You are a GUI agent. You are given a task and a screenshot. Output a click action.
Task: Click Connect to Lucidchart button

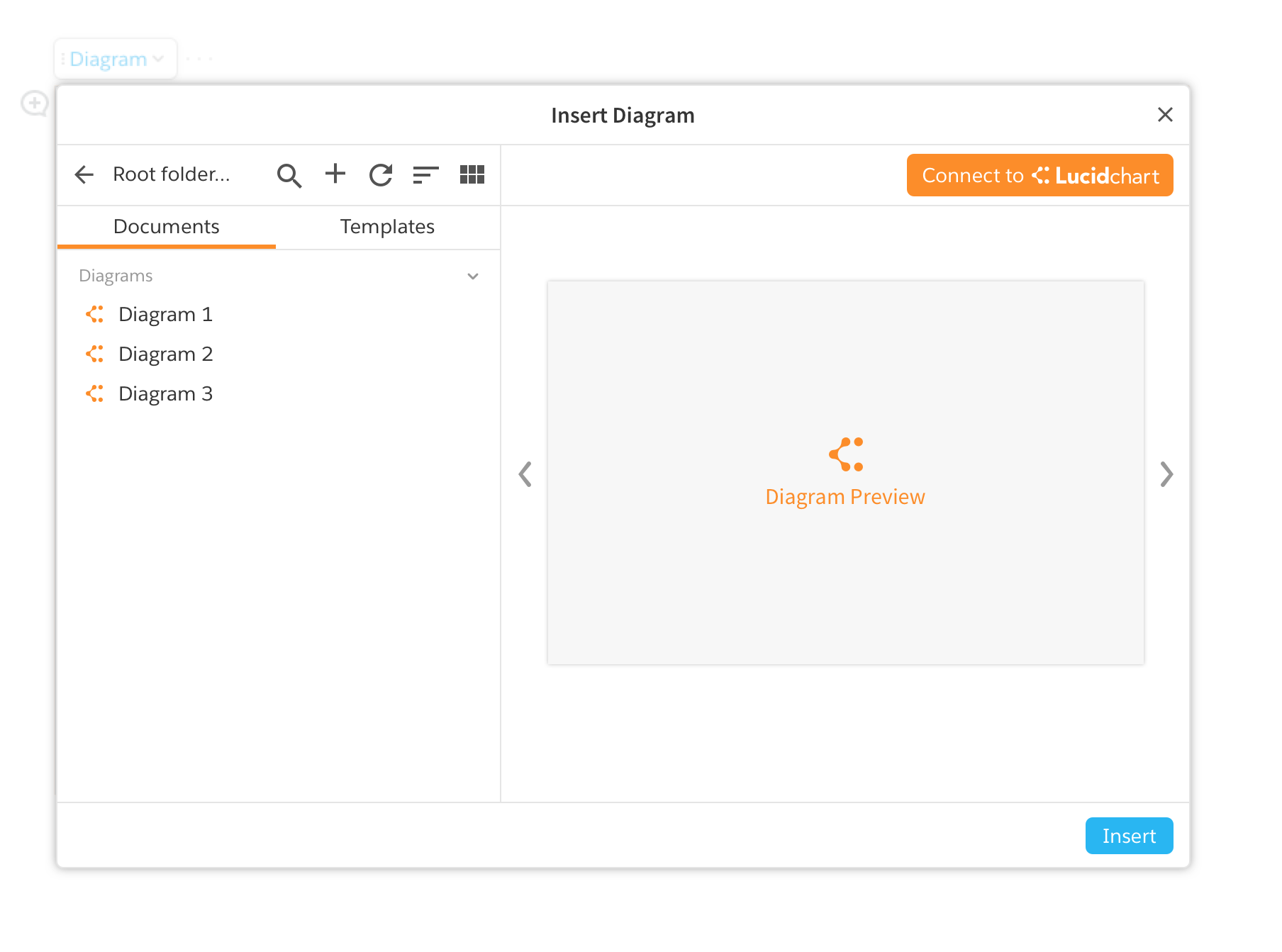click(1039, 175)
